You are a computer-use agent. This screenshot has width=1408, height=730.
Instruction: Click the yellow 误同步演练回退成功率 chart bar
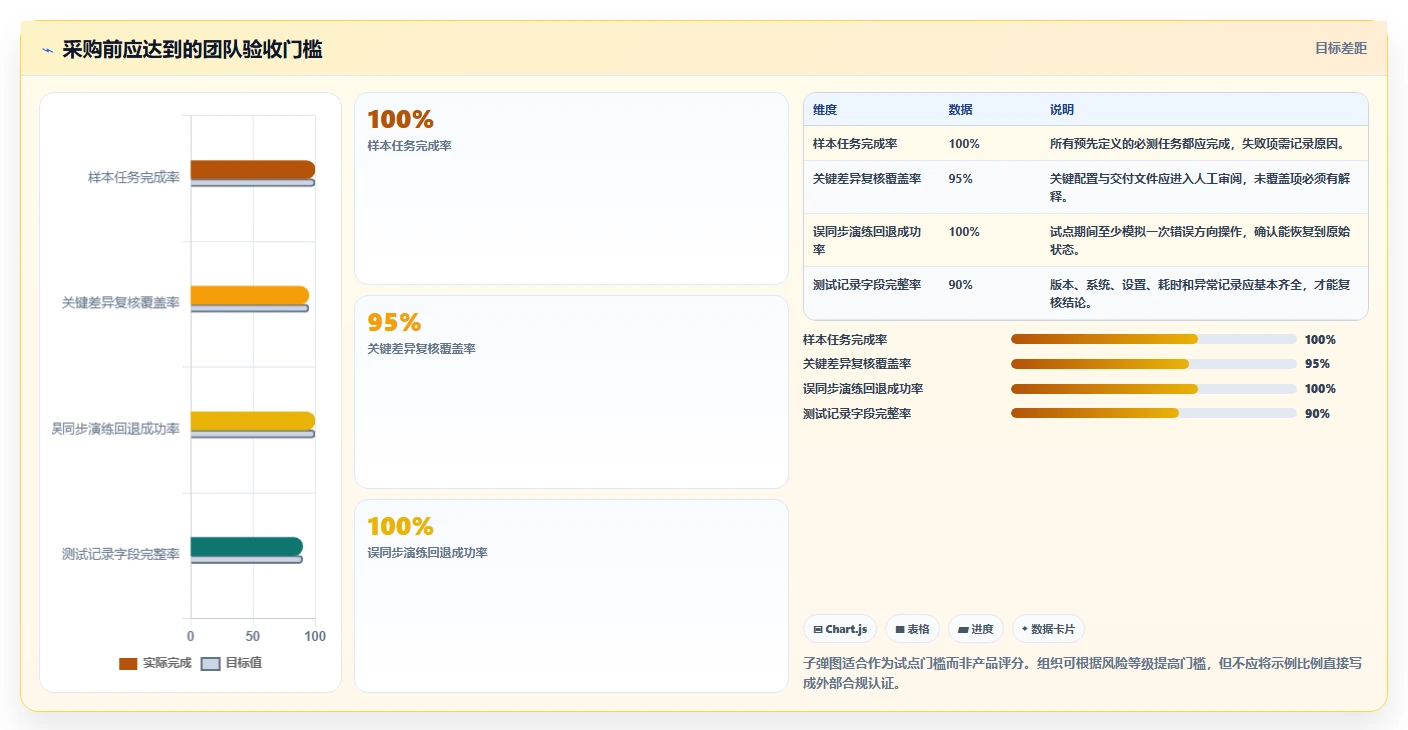pos(253,421)
